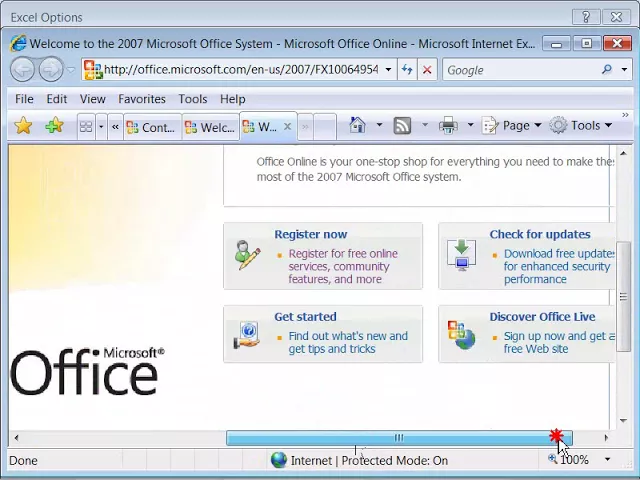Screen dimensions: 640x480
Task: Click the New Tab blank button
Action: point(325,127)
